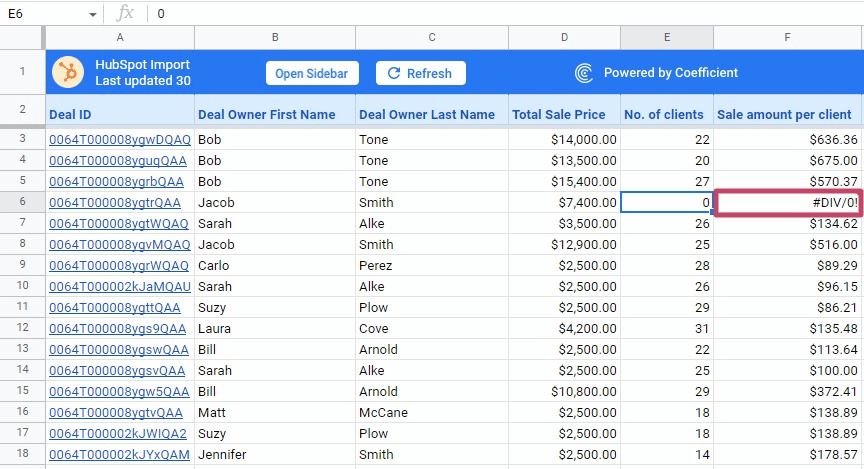
Task: Open deal link 0064T000002kJYxQAM
Action: 119,455
